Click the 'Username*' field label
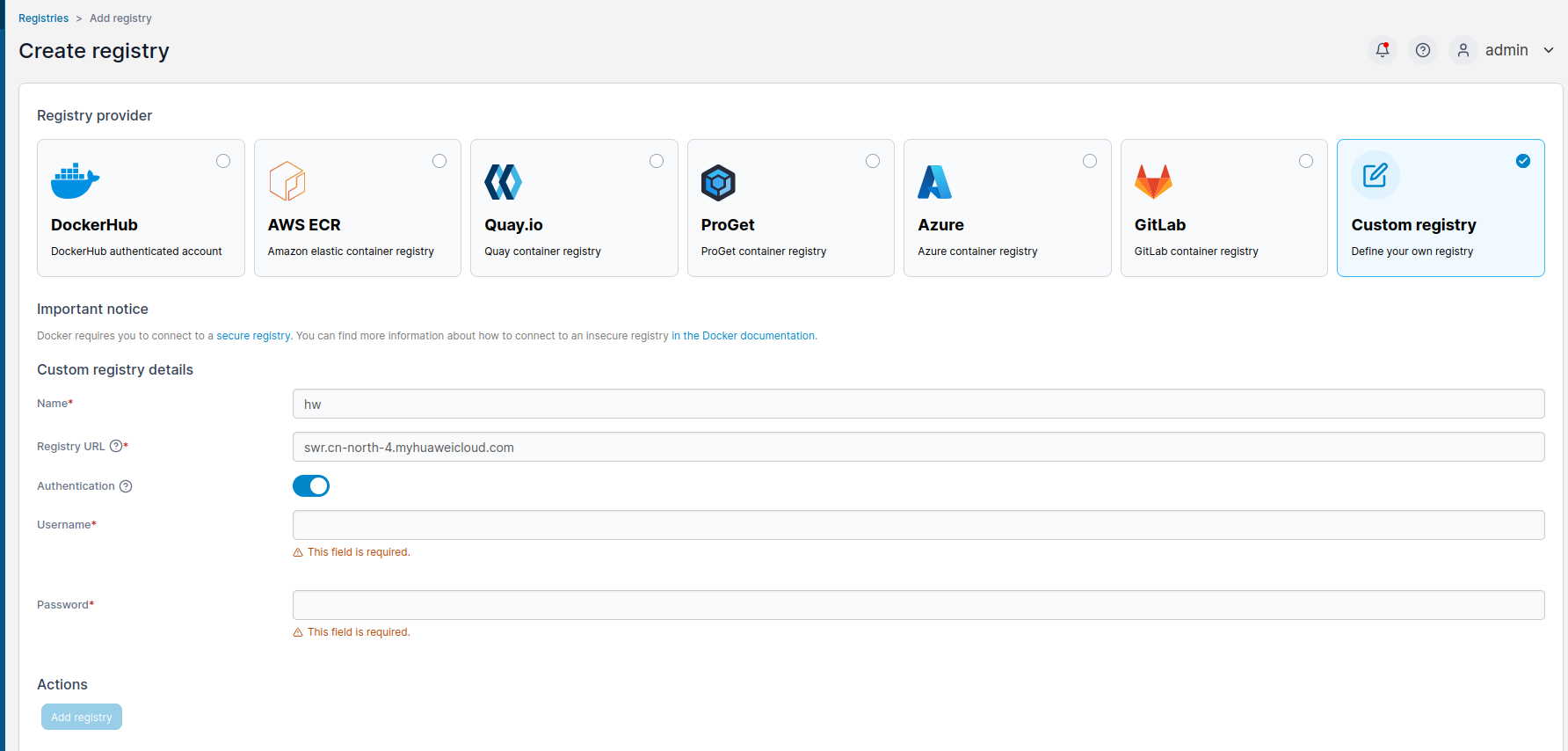Screen dimensions: 1568x751 [66, 525]
